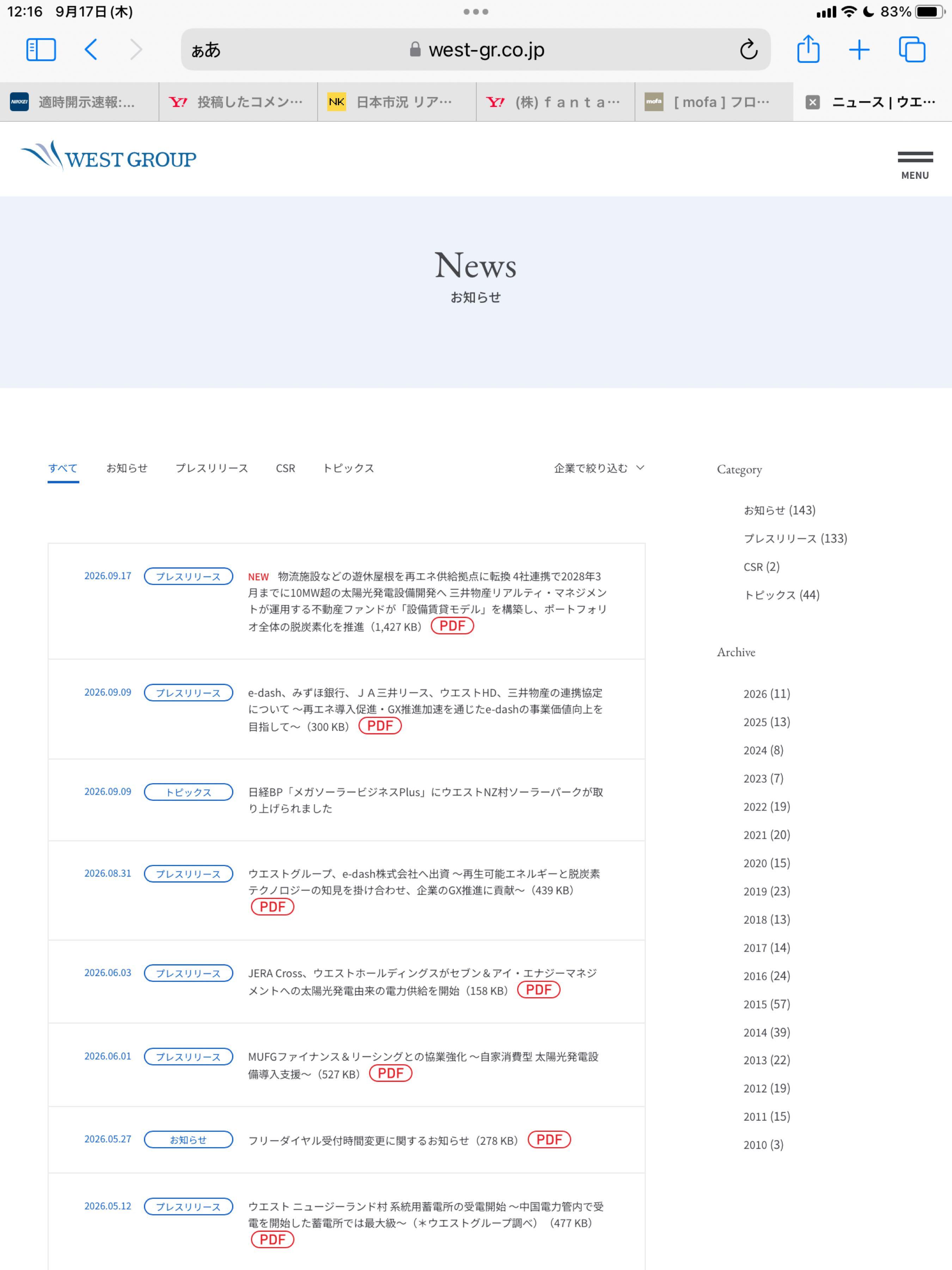Open the 2011 (15) archive
This screenshot has width=952, height=1270.
[767, 1116]
